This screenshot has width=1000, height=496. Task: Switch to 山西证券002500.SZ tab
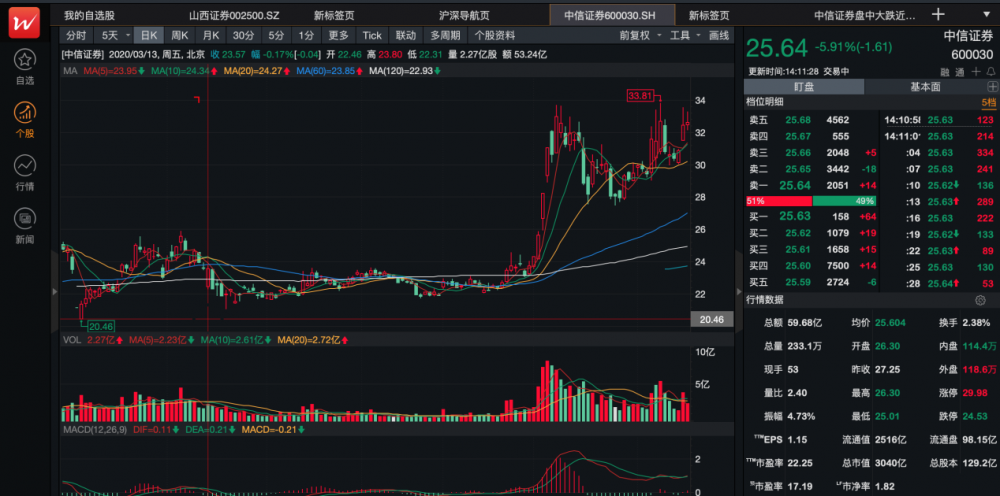click(234, 15)
